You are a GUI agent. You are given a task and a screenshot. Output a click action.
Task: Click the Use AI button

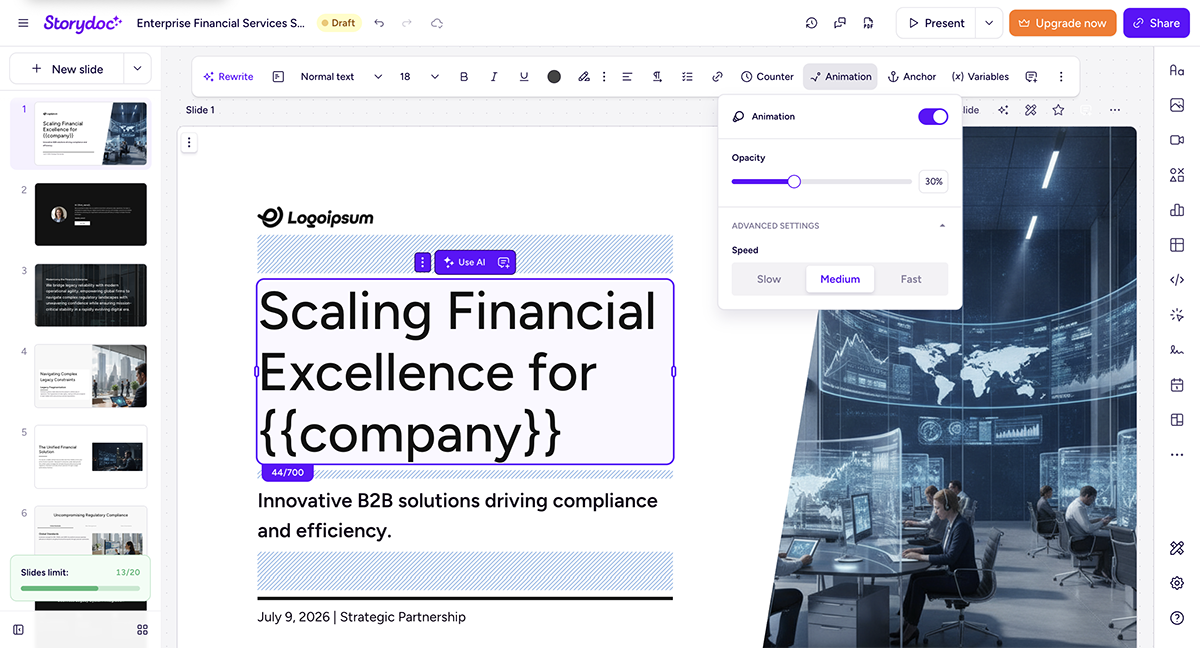[464, 262]
